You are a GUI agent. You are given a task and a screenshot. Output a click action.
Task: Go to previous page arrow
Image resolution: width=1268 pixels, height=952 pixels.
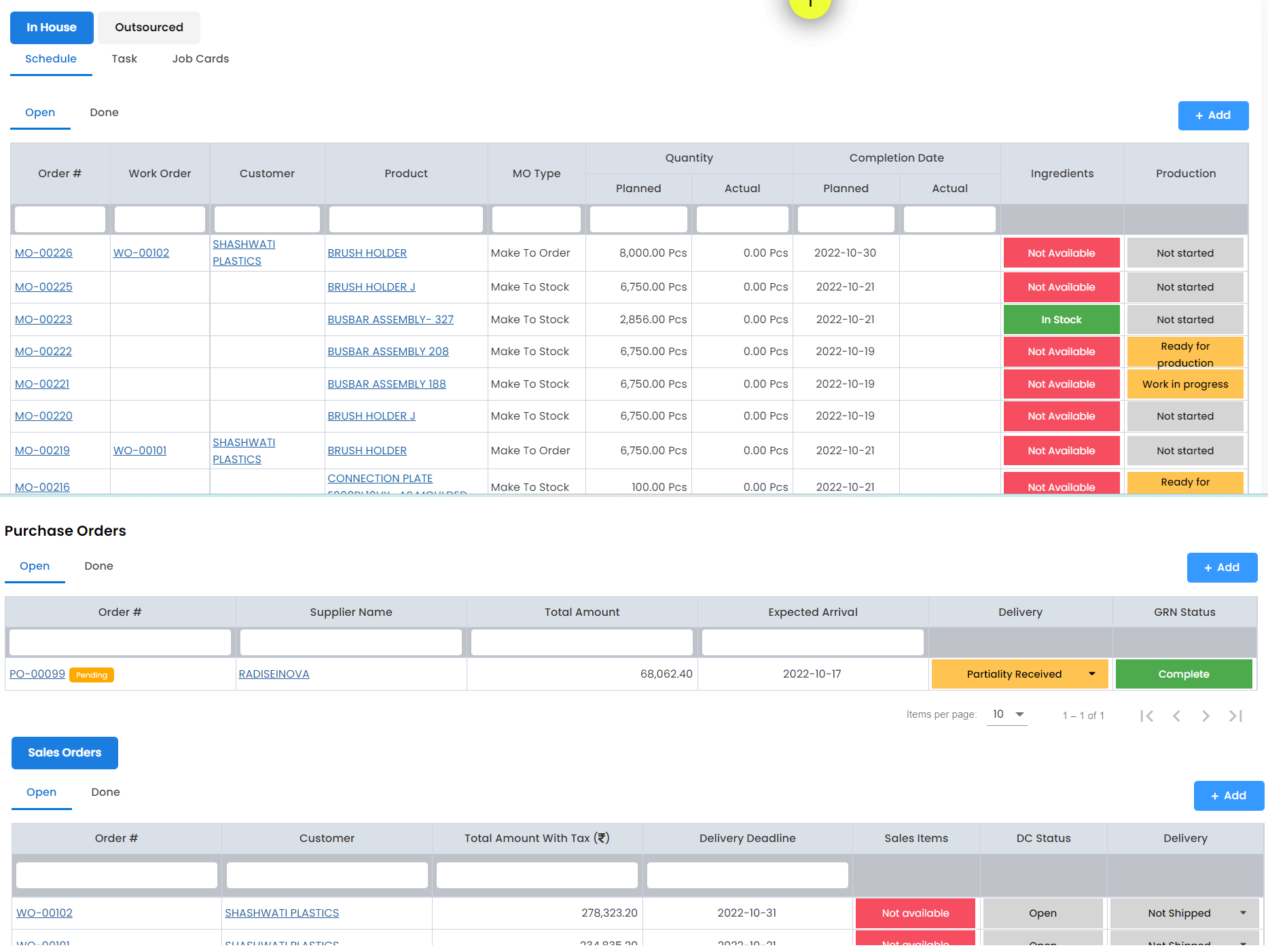(x=1176, y=716)
